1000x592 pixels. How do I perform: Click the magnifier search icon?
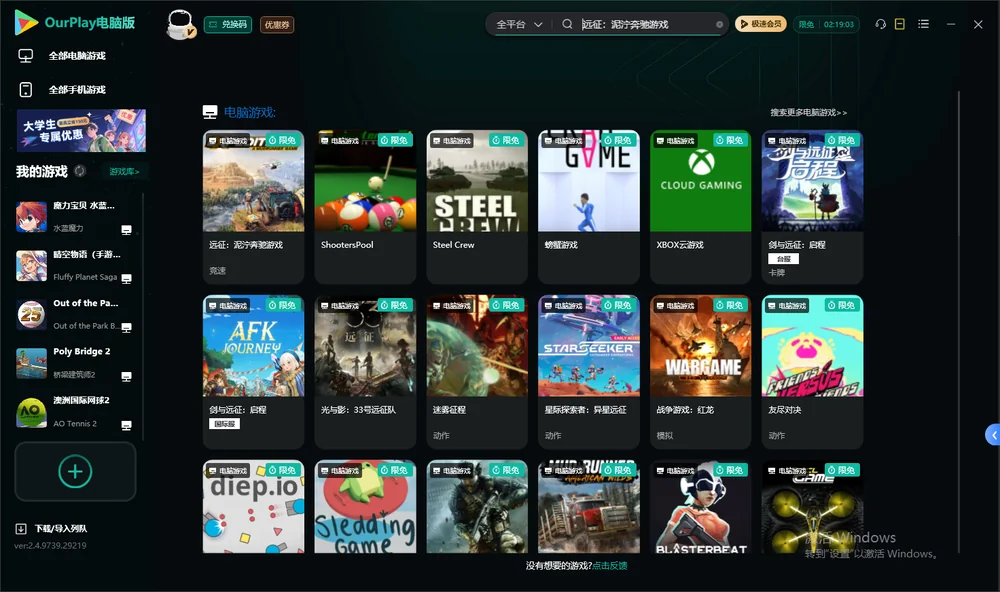click(567, 24)
